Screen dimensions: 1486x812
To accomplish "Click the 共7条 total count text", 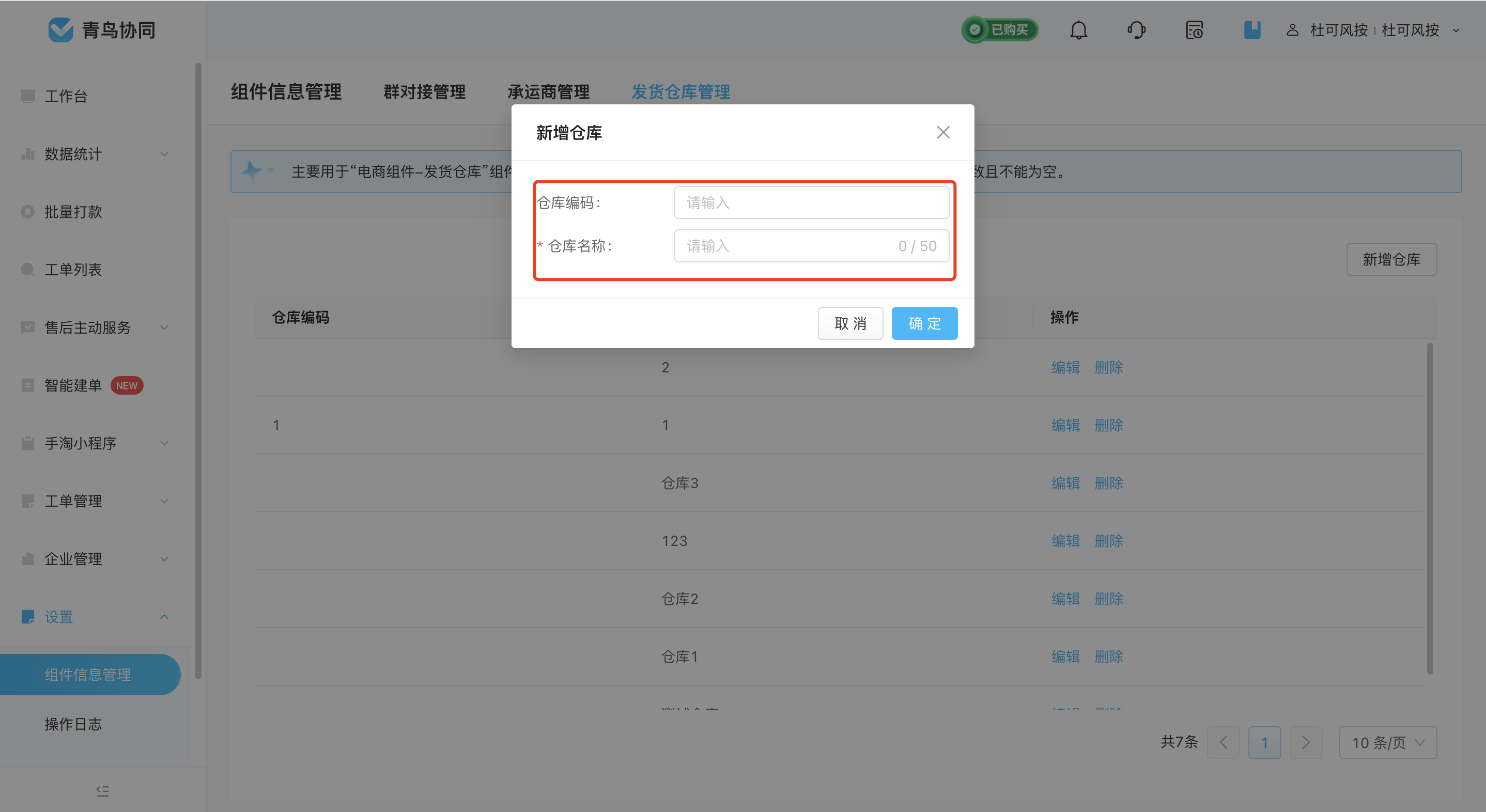I will point(1179,742).
